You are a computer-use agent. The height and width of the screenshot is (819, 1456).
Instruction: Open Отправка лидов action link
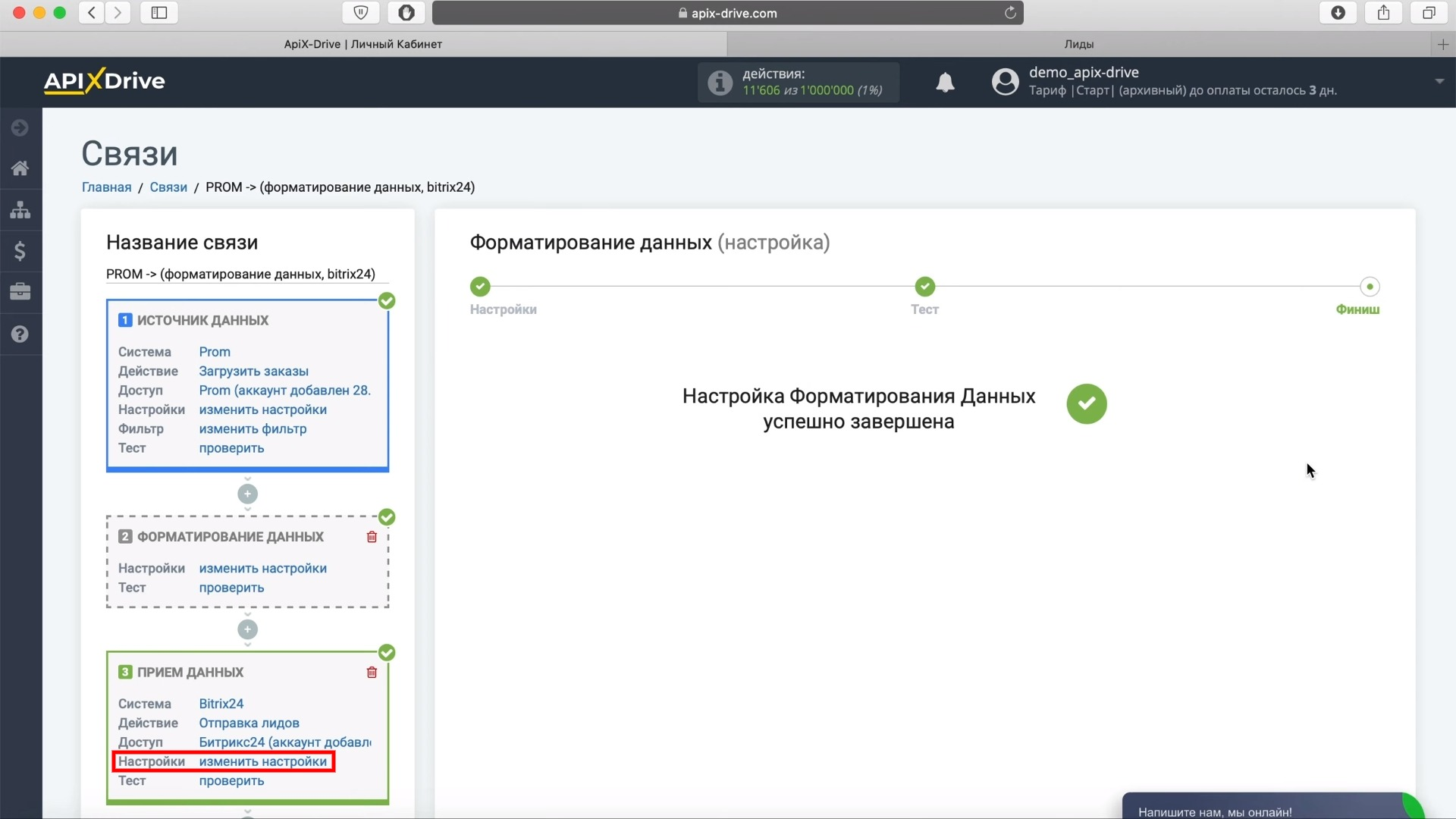click(249, 723)
